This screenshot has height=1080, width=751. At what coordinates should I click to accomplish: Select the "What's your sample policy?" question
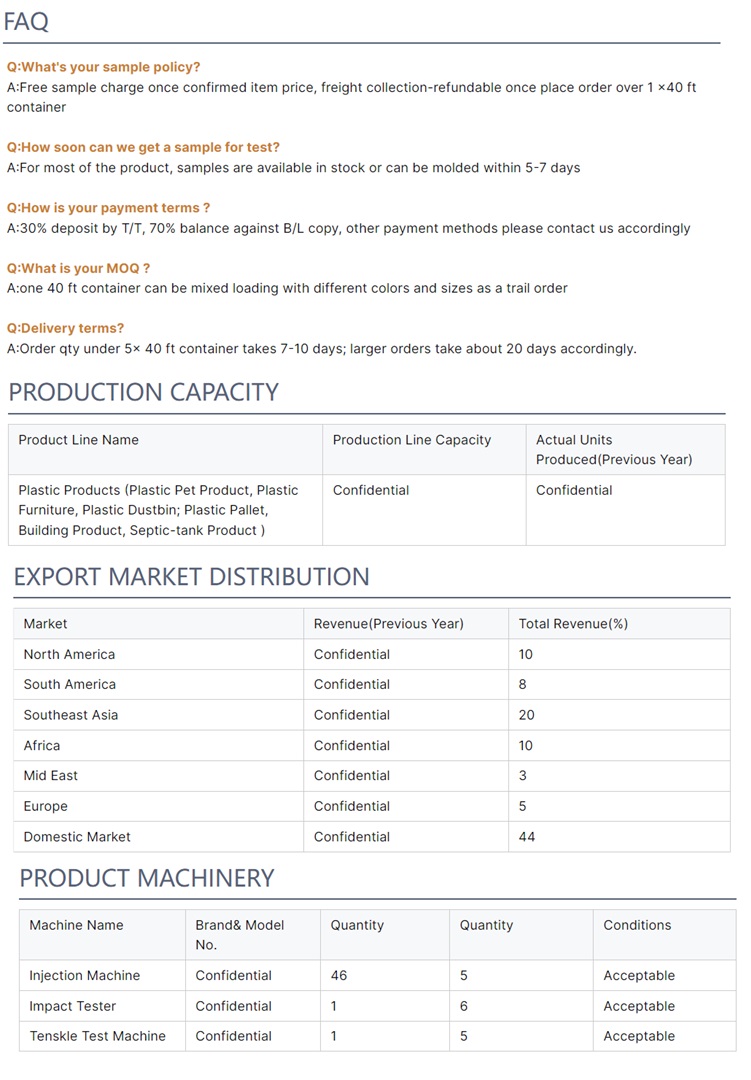click(x=103, y=67)
